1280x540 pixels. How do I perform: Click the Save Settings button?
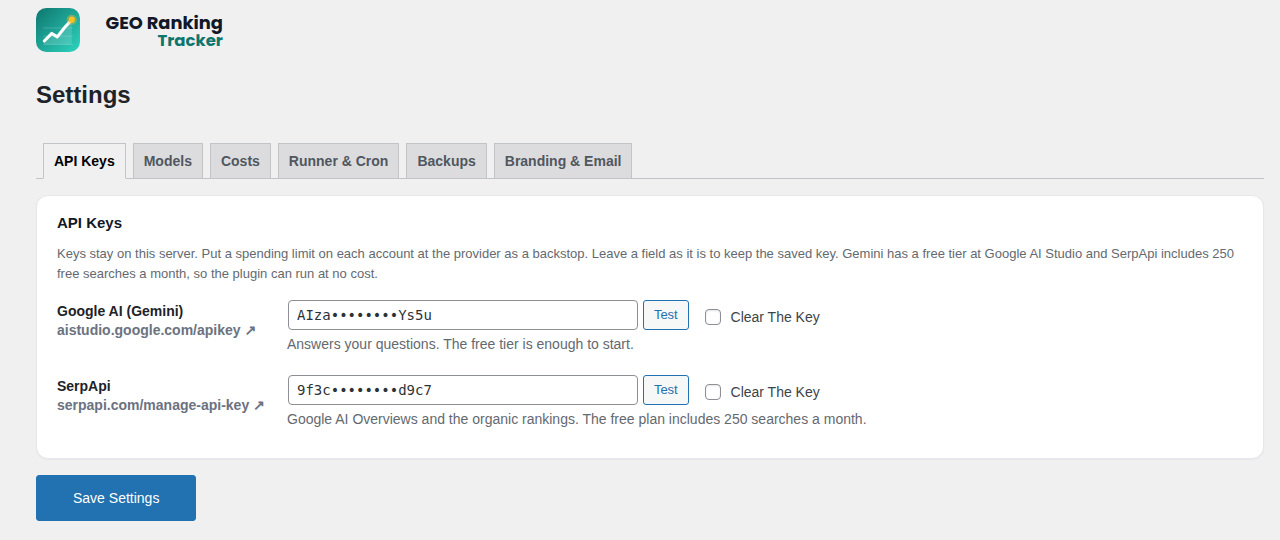pyautogui.click(x=116, y=498)
